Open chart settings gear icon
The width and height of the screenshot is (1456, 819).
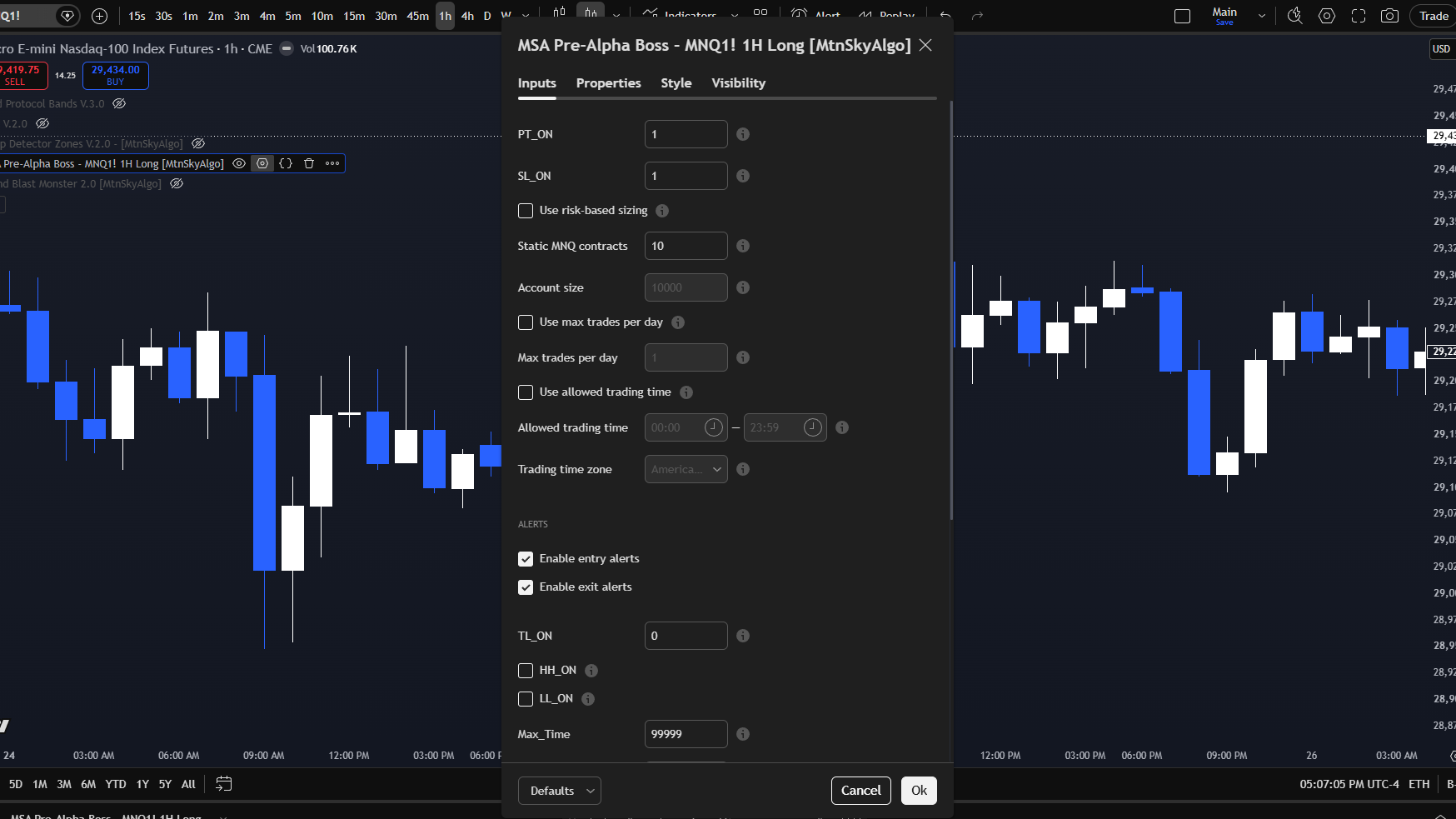1327,16
